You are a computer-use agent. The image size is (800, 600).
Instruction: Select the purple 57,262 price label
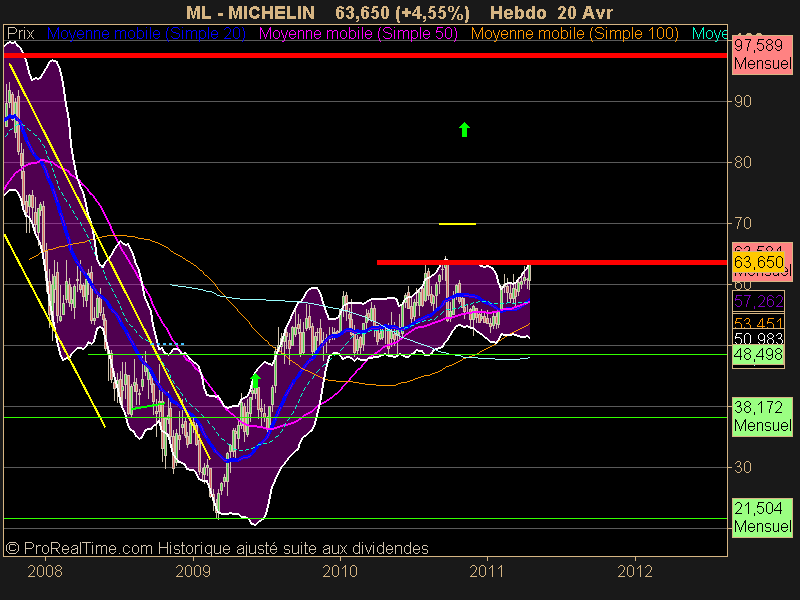[x=759, y=302]
